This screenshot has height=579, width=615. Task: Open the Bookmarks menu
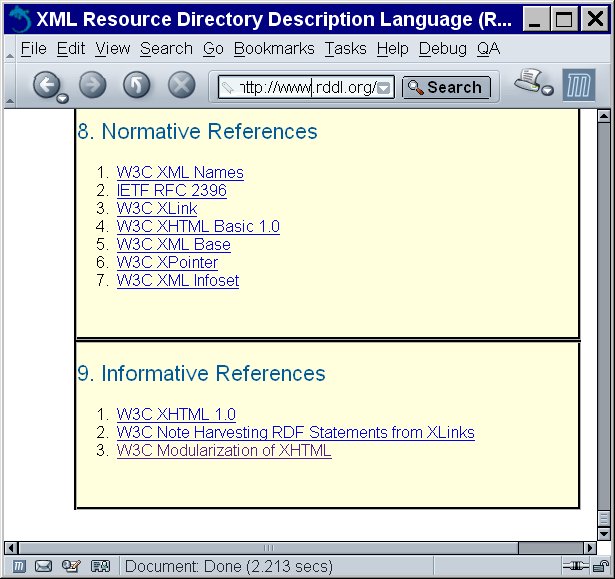(273, 48)
